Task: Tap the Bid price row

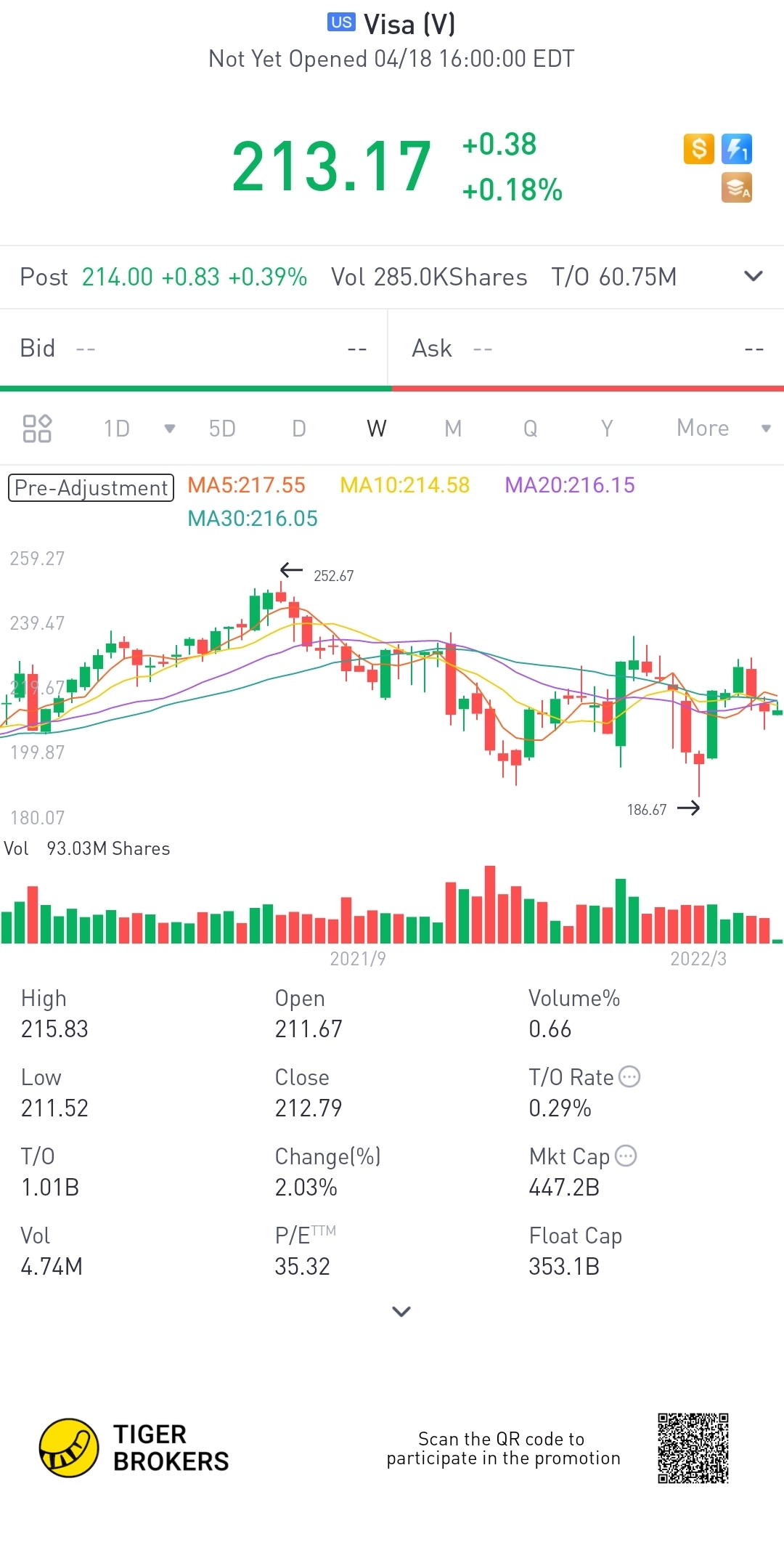Action: [194, 349]
